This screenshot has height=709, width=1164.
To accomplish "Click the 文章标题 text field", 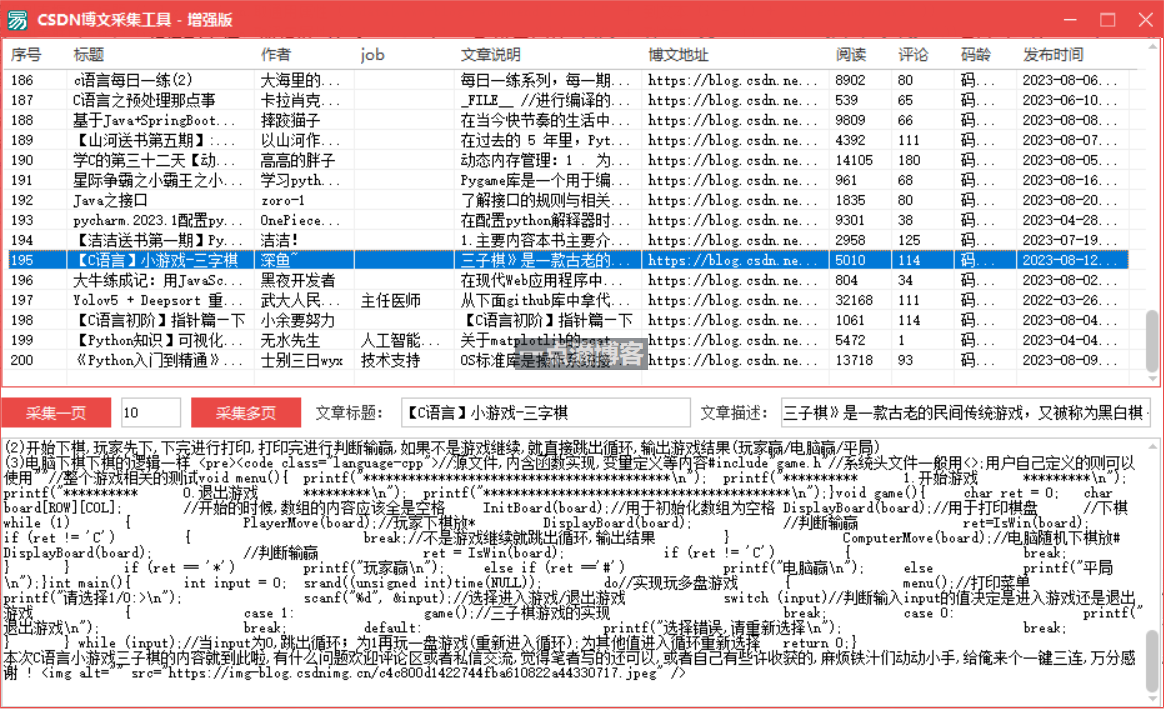I will [x=546, y=413].
